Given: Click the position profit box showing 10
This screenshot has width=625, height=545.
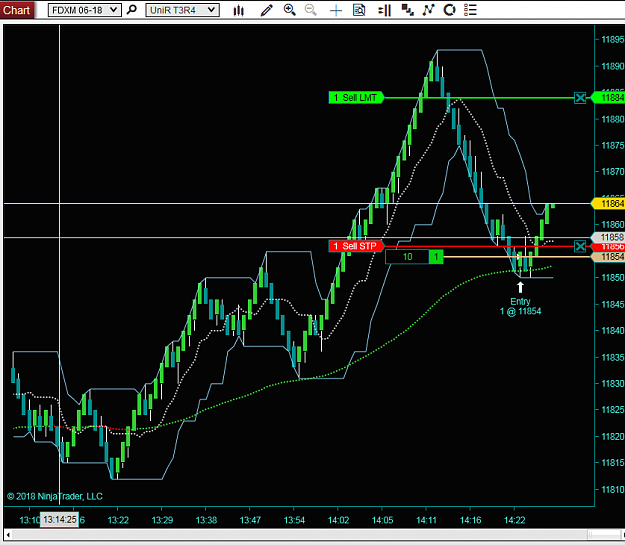Looking at the screenshot, I should [x=407, y=257].
